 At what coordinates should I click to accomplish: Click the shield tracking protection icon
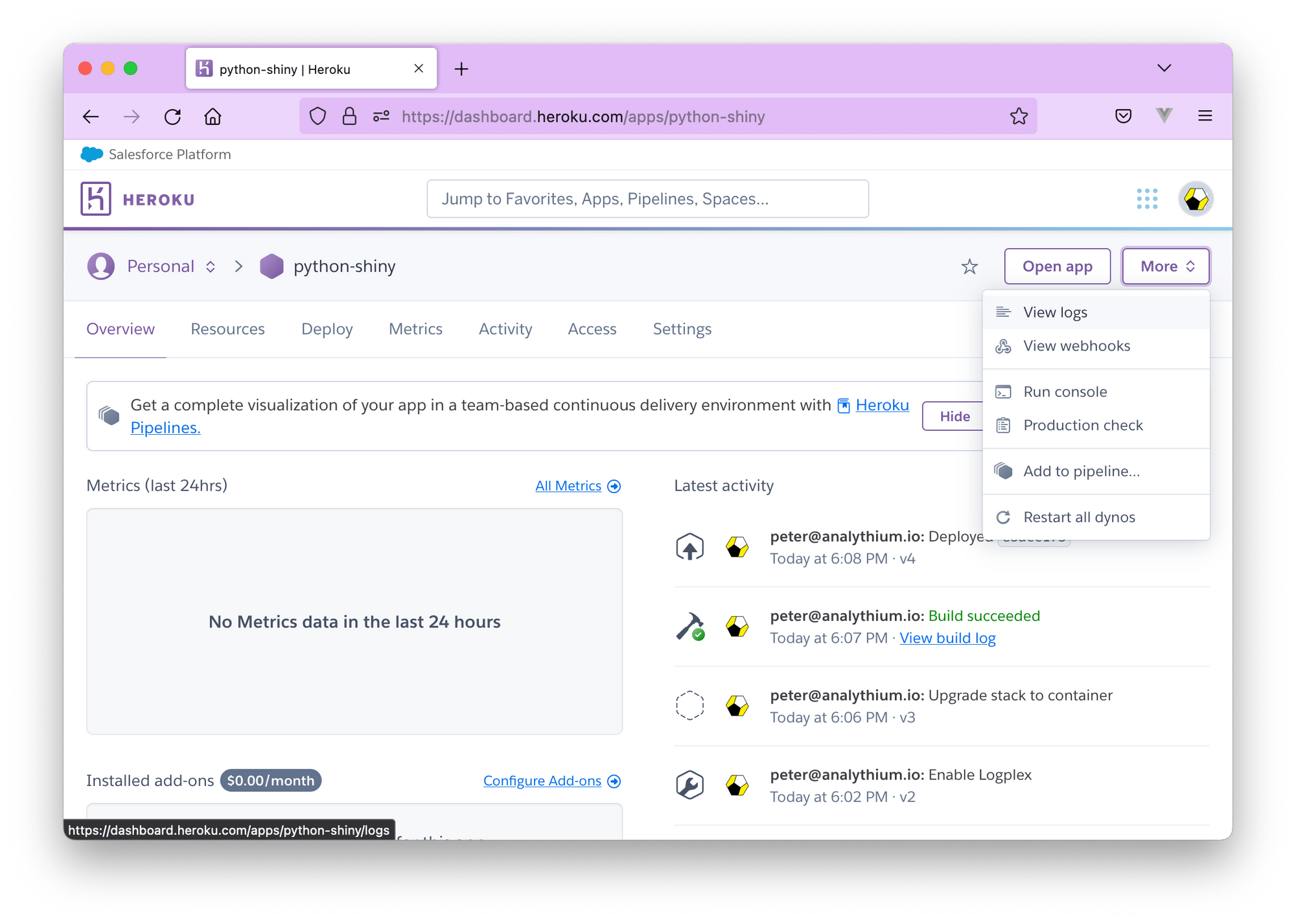click(x=318, y=117)
